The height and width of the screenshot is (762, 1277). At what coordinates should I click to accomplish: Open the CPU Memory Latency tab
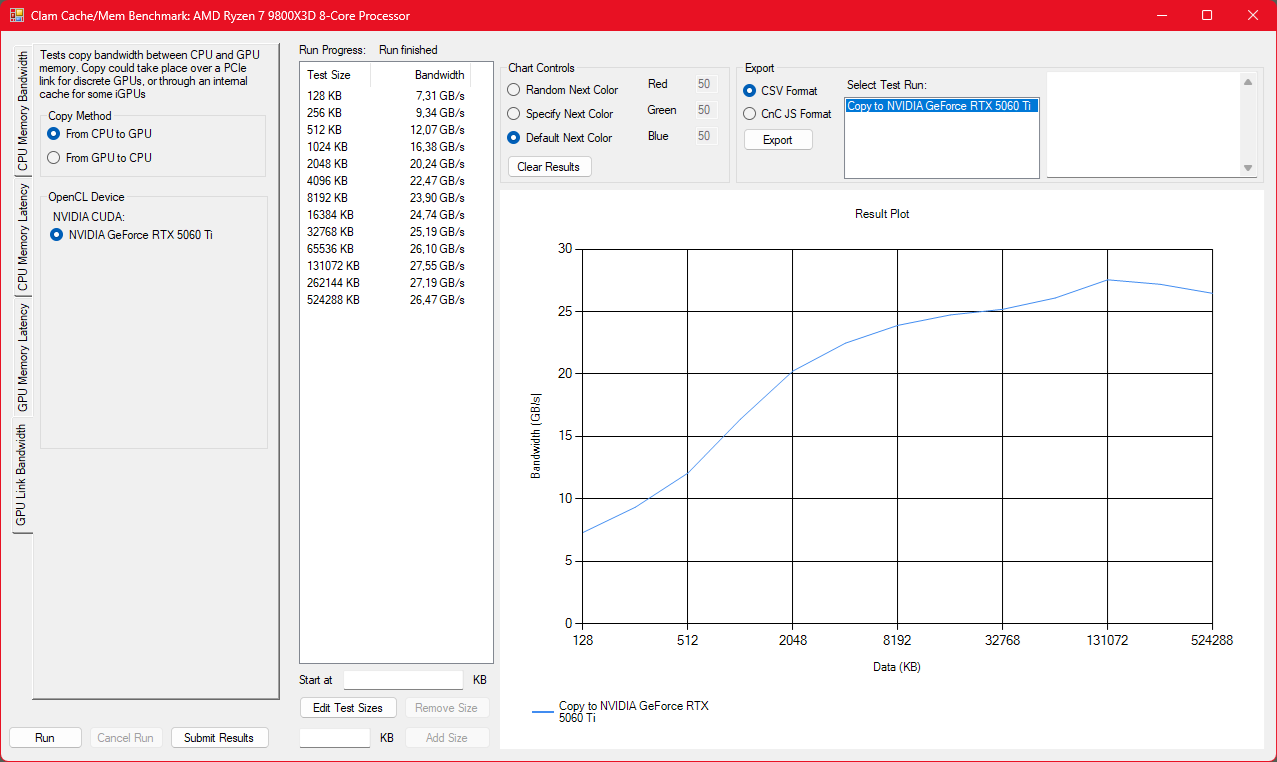pos(23,238)
